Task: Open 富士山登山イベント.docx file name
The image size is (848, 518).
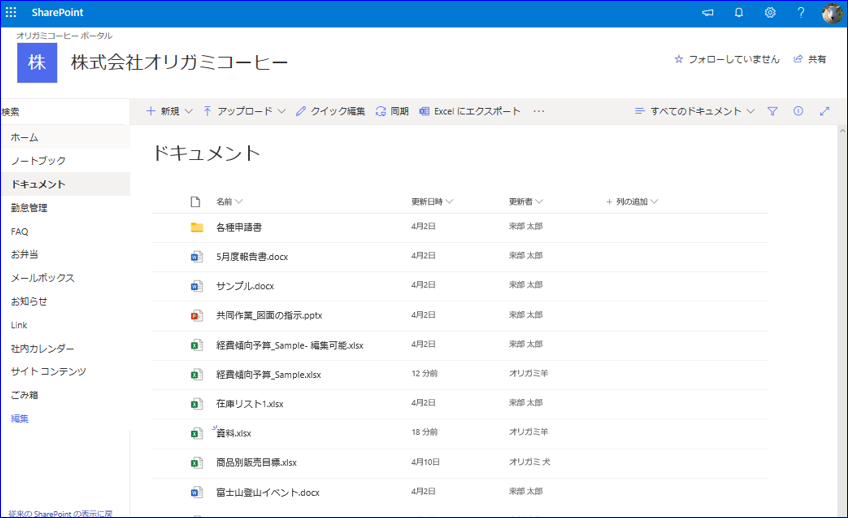Action: [268, 493]
